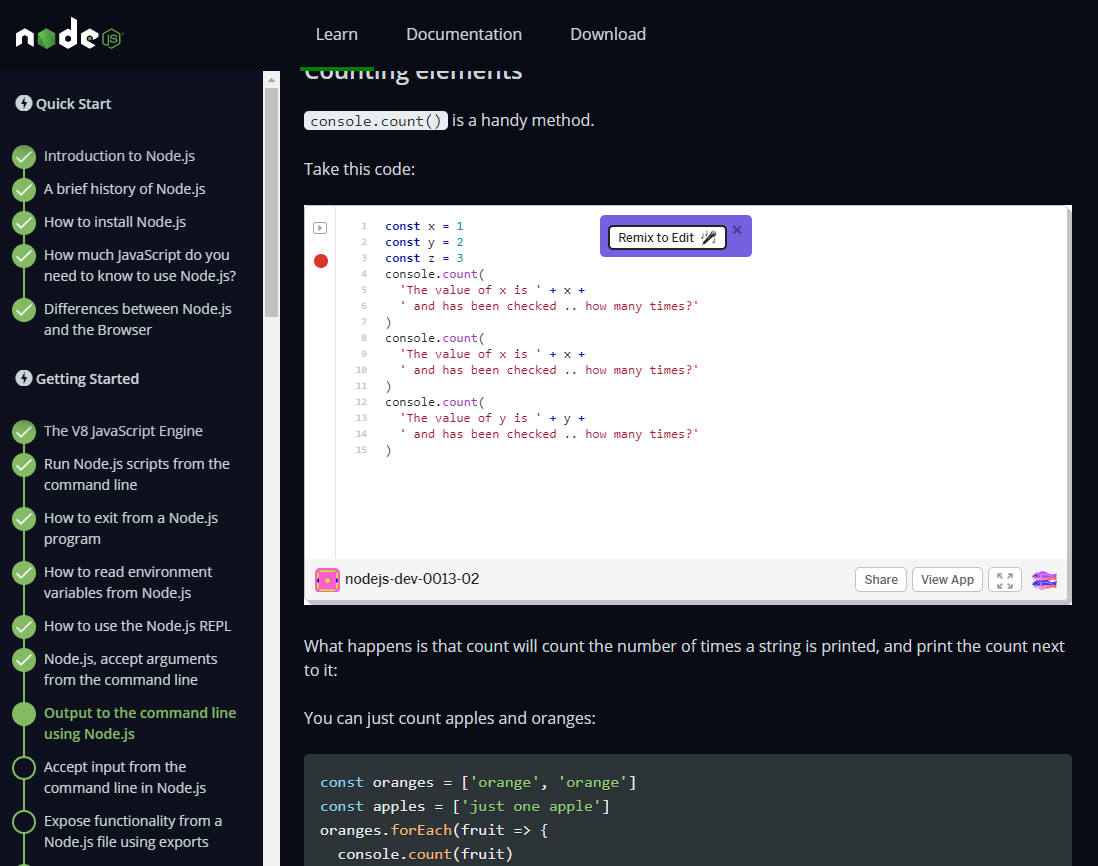Viewport: 1098px width, 866px height.
Task: Open the Learn tab
Action: point(336,34)
